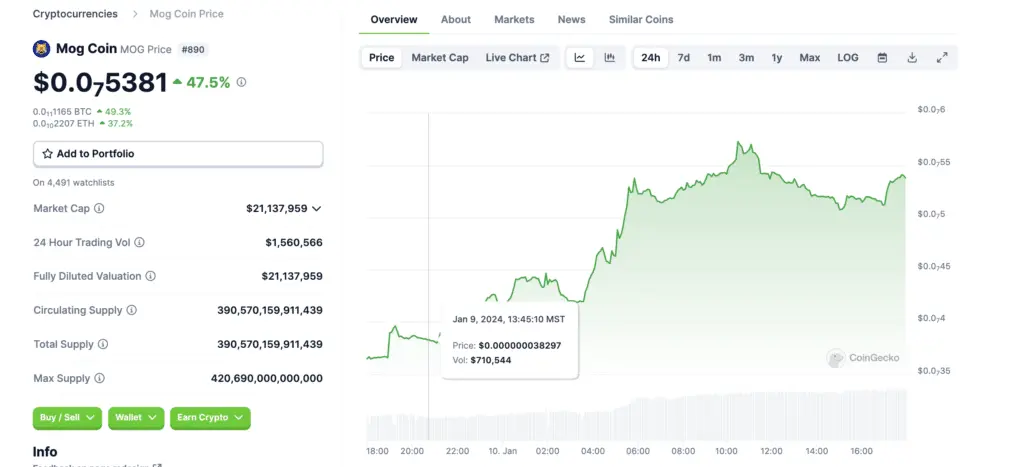
Task: Click the Add to Portfolio button
Action: click(x=178, y=154)
